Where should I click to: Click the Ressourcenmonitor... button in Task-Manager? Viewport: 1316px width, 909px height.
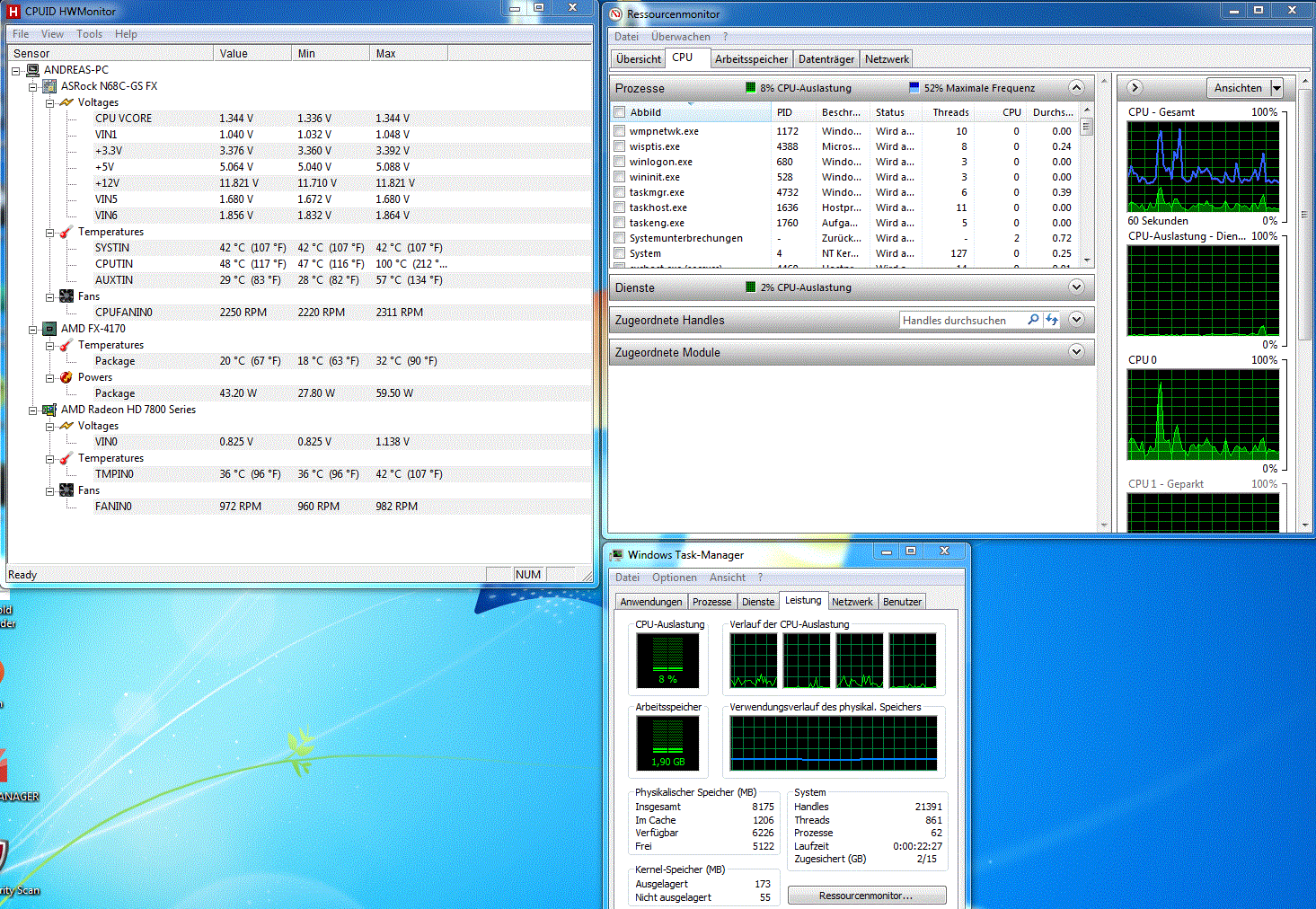click(867, 896)
